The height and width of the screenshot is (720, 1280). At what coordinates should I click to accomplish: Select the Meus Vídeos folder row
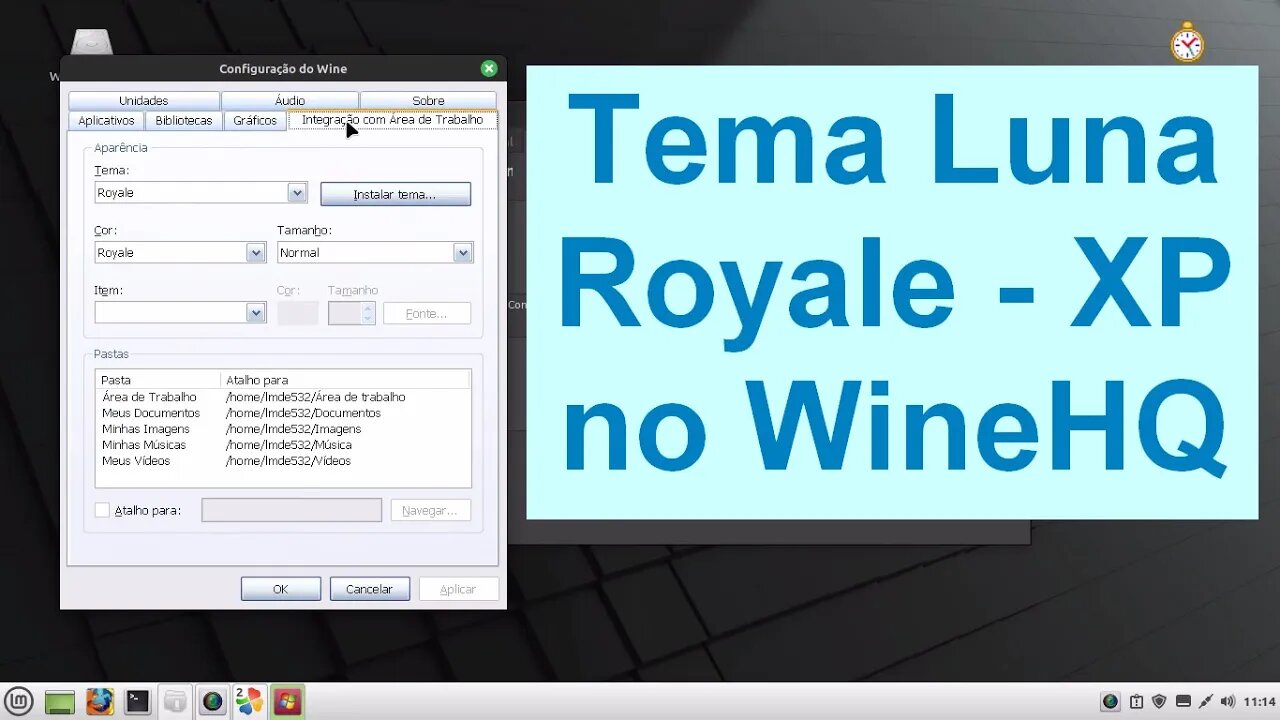(283, 461)
